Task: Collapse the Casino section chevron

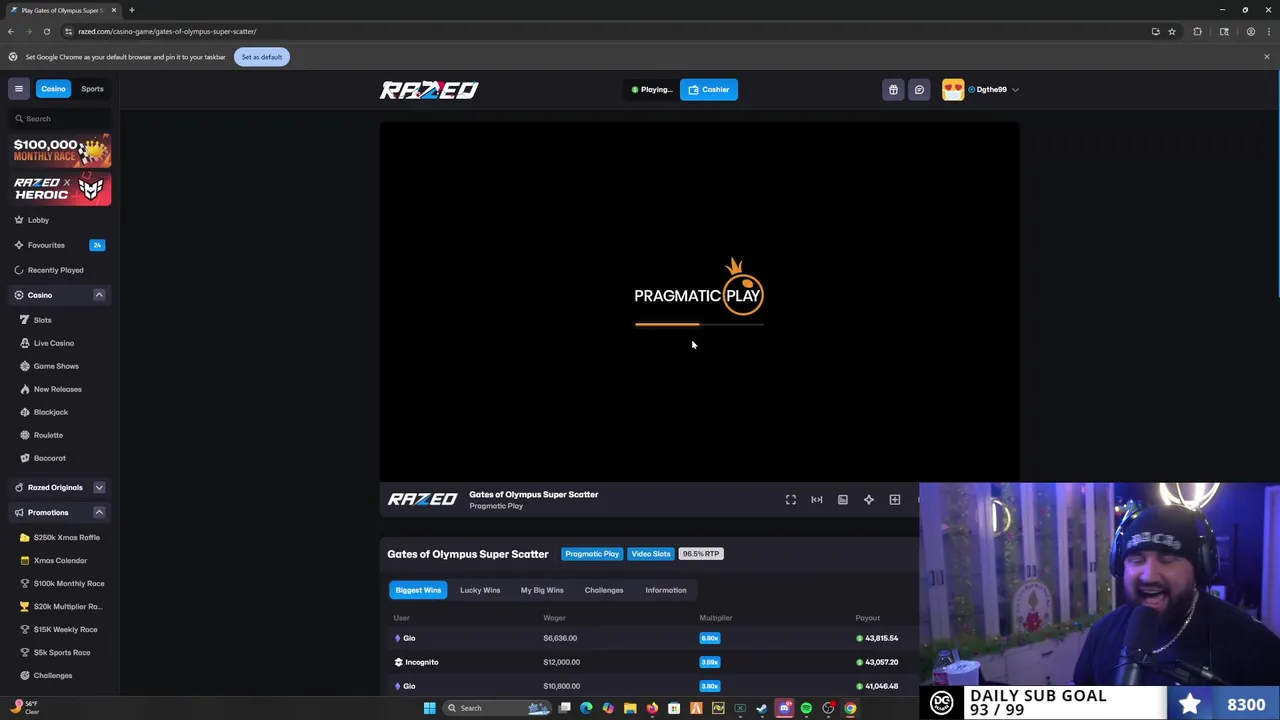Action: coord(99,295)
